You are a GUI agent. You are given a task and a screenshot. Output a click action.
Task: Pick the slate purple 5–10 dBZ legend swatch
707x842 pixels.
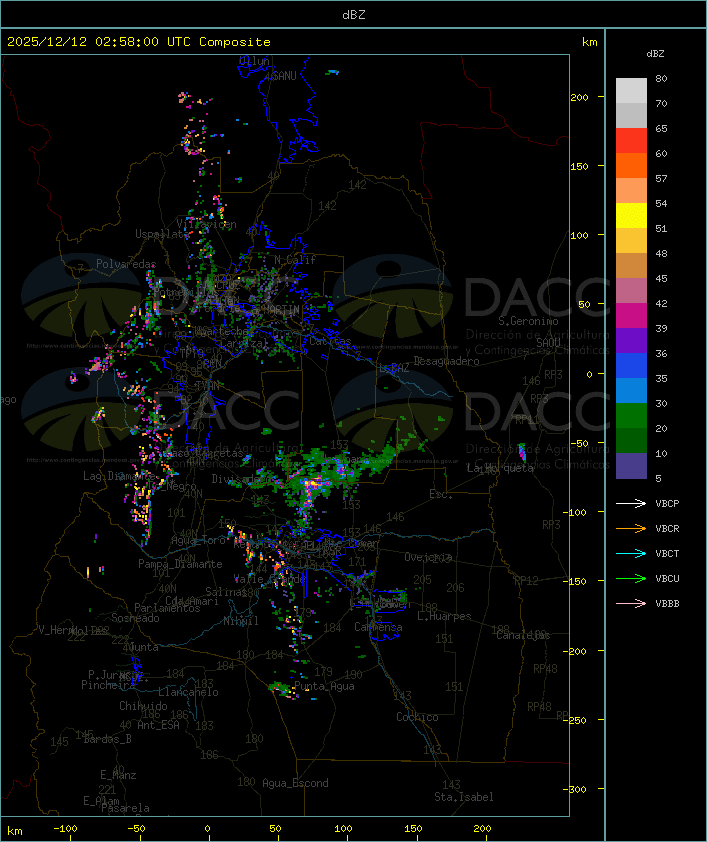click(631, 466)
